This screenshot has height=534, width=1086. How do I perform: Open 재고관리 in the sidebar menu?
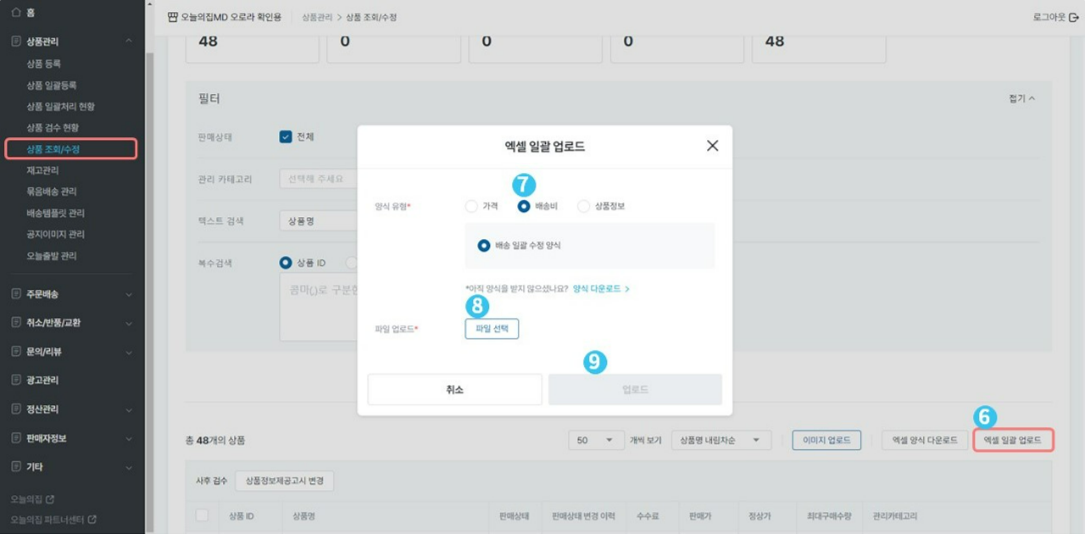pos(43,171)
